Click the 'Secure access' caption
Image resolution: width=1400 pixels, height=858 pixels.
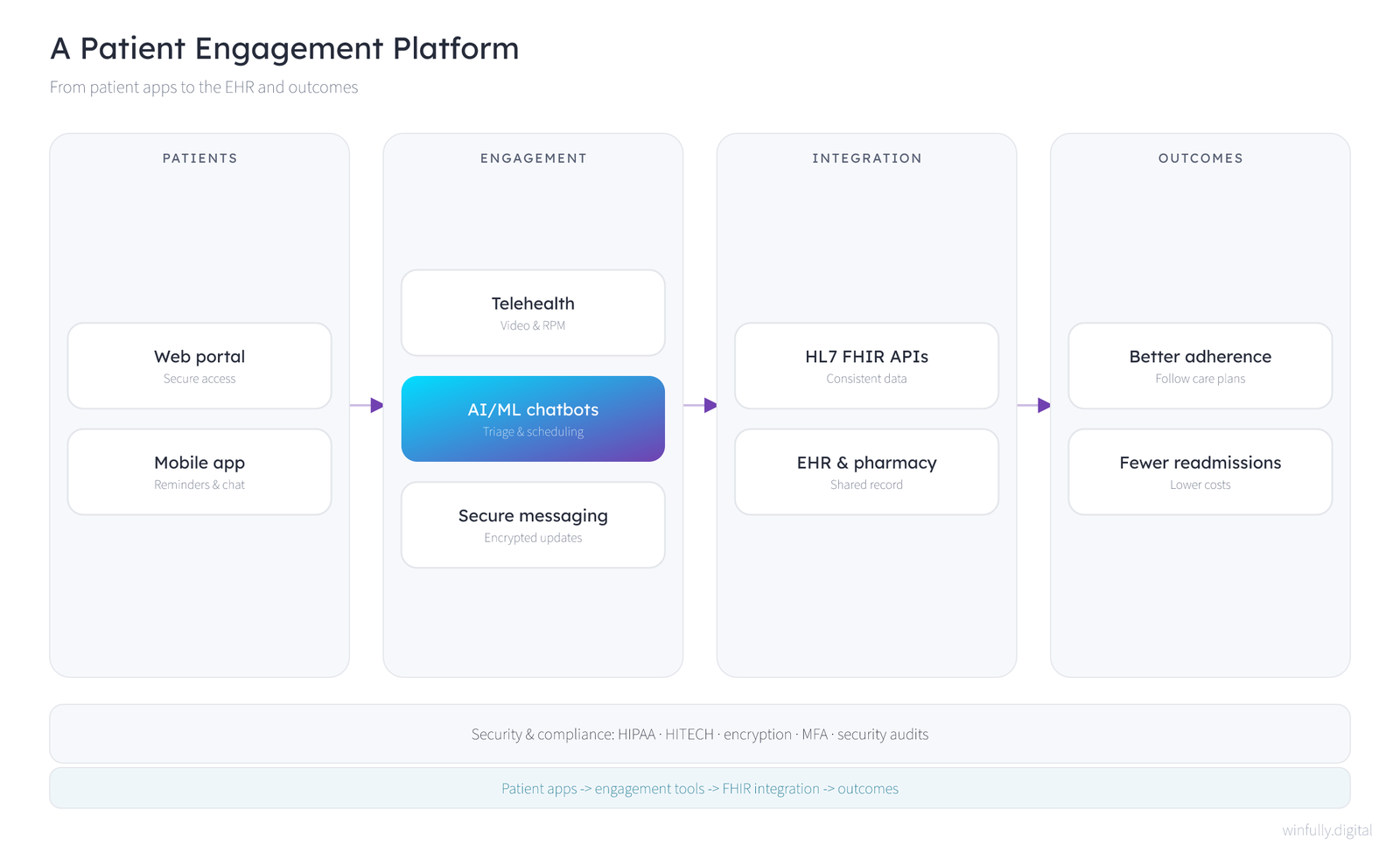[x=199, y=379]
